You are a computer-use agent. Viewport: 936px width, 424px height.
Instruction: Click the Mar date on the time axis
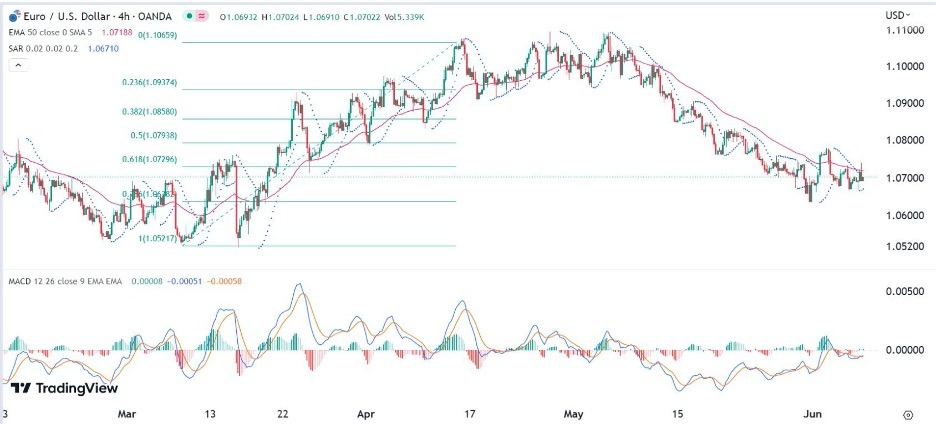click(127, 414)
